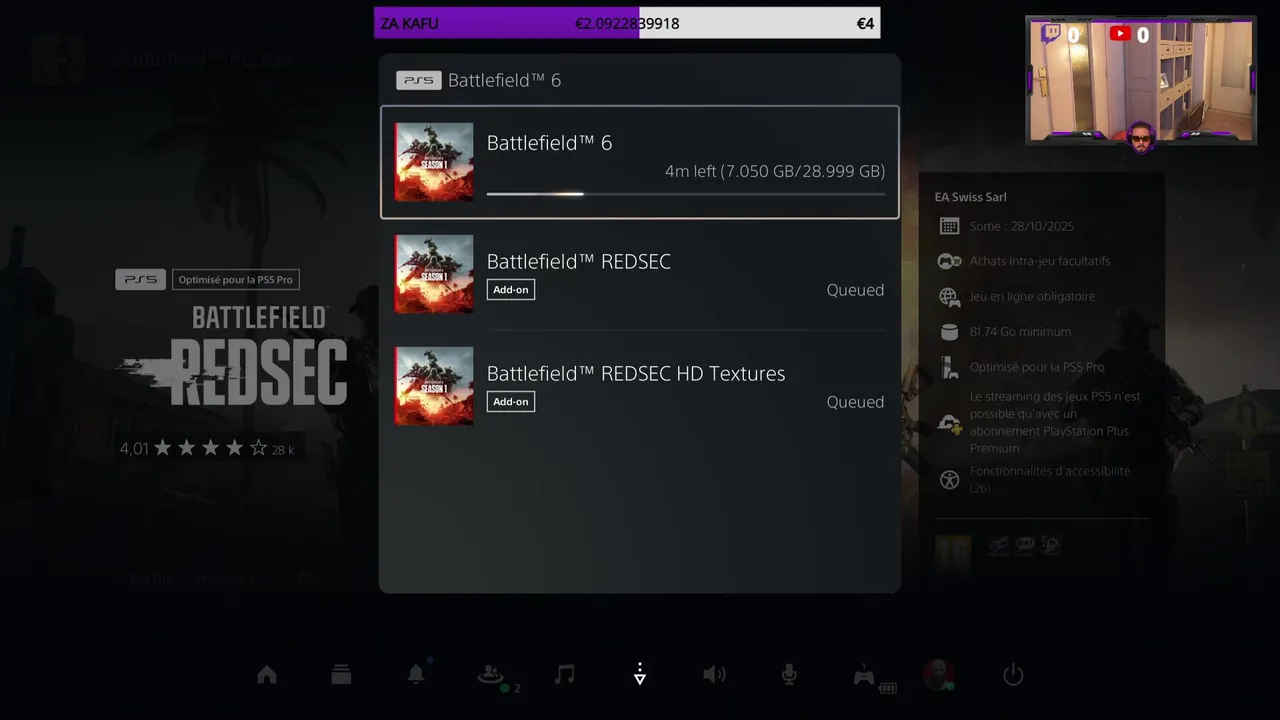
Task: Click the release date calendar icon
Action: coord(949,226)
